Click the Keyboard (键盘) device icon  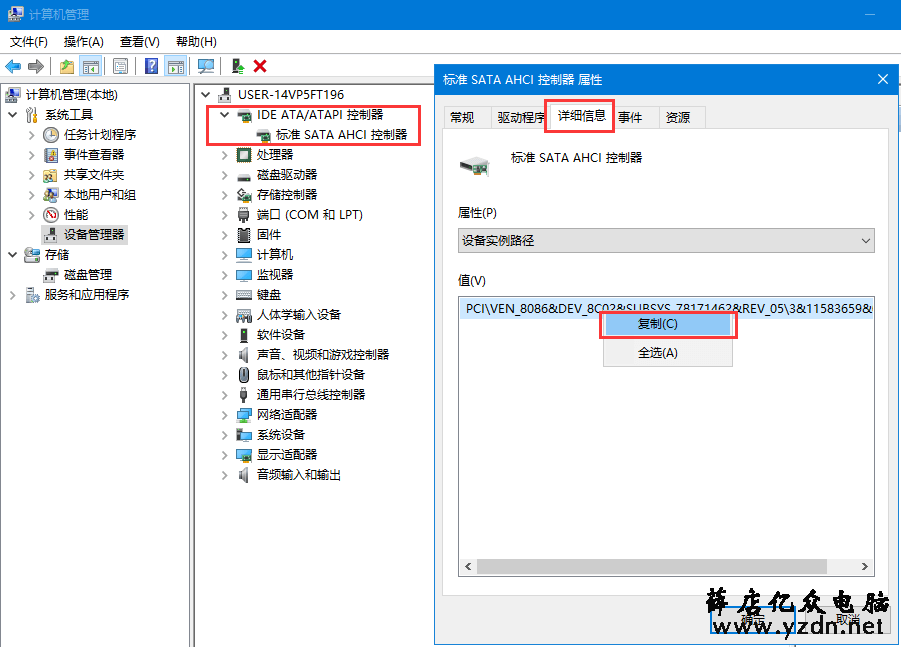pos(244,295)
